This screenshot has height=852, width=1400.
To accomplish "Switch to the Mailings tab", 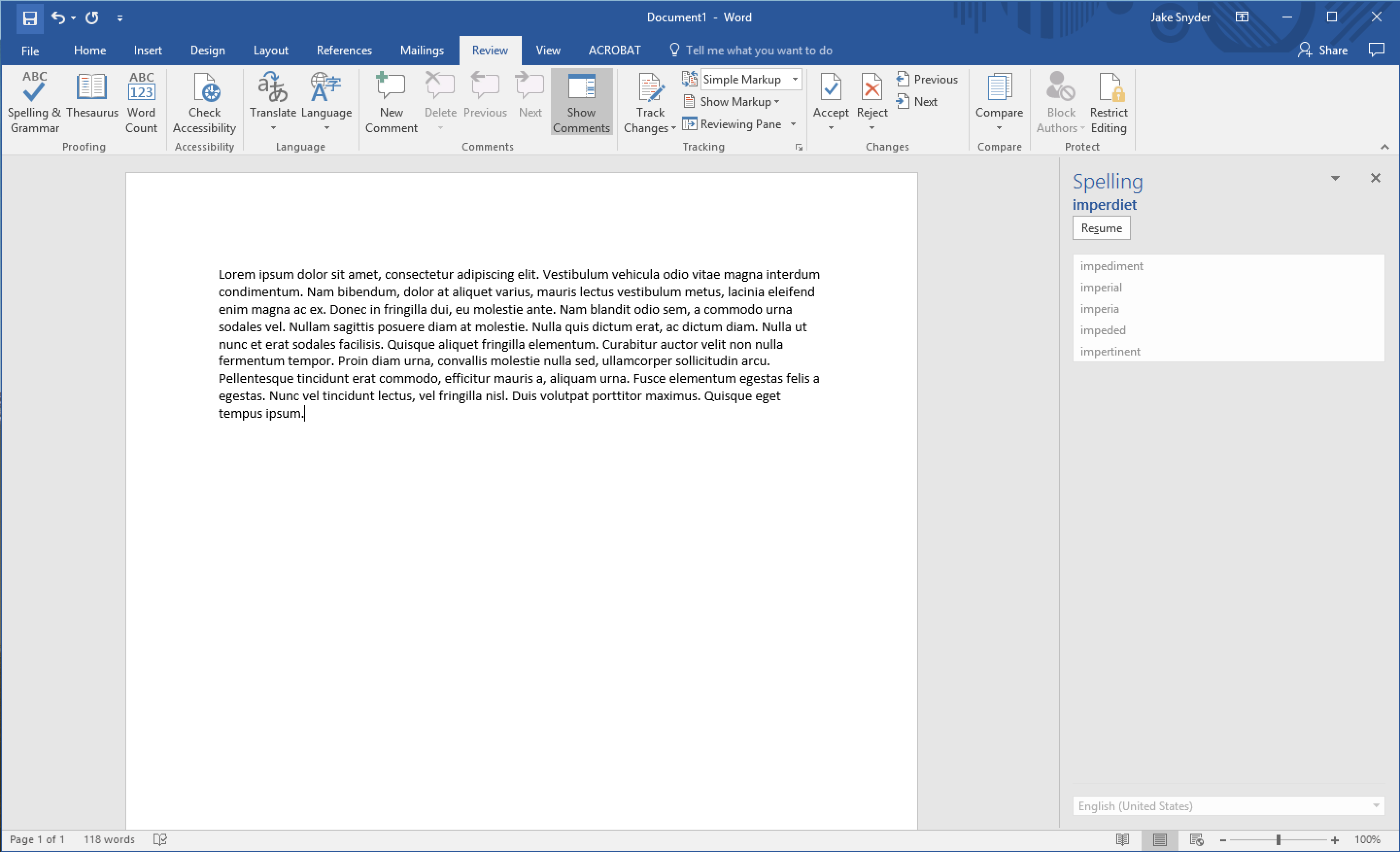I will pyautogui.click(x=422, y=51).
